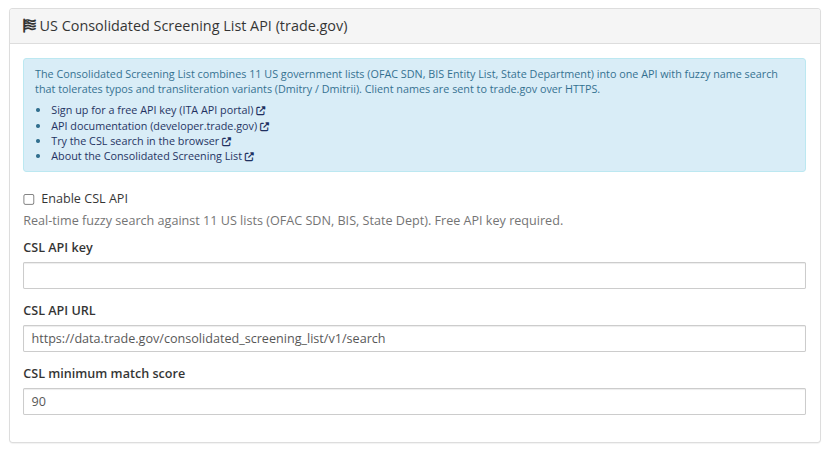
Task: Open API documentation (developer.trade.gov) link
Action: (160, 126)
